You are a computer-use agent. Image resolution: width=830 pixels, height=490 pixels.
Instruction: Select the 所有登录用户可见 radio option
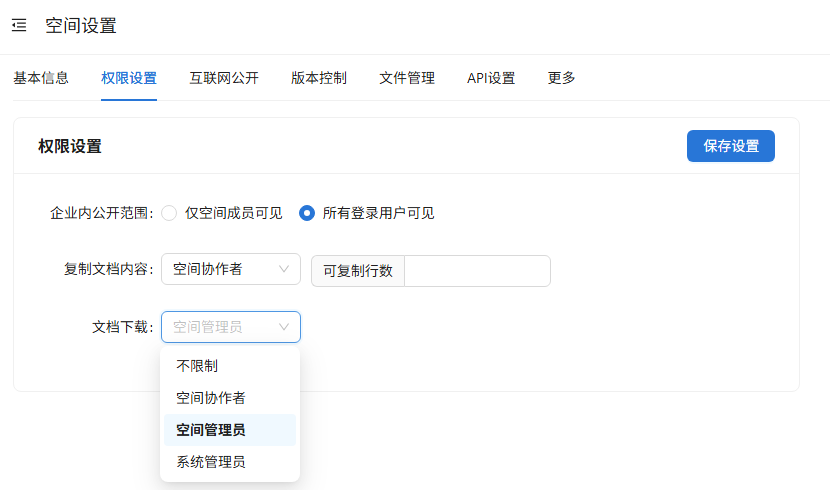coord(306,213)
